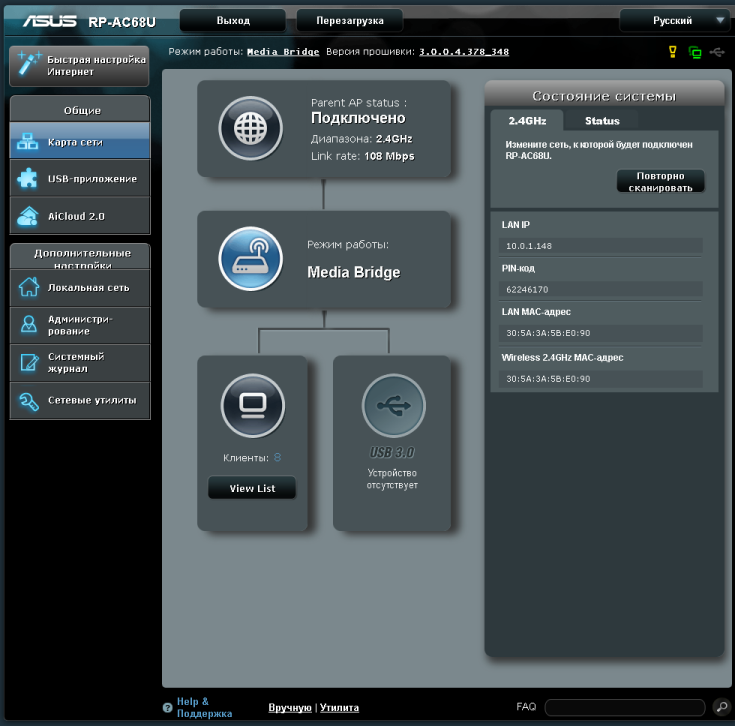
Task: Click the clients count number 8
Action: [278, 457]
